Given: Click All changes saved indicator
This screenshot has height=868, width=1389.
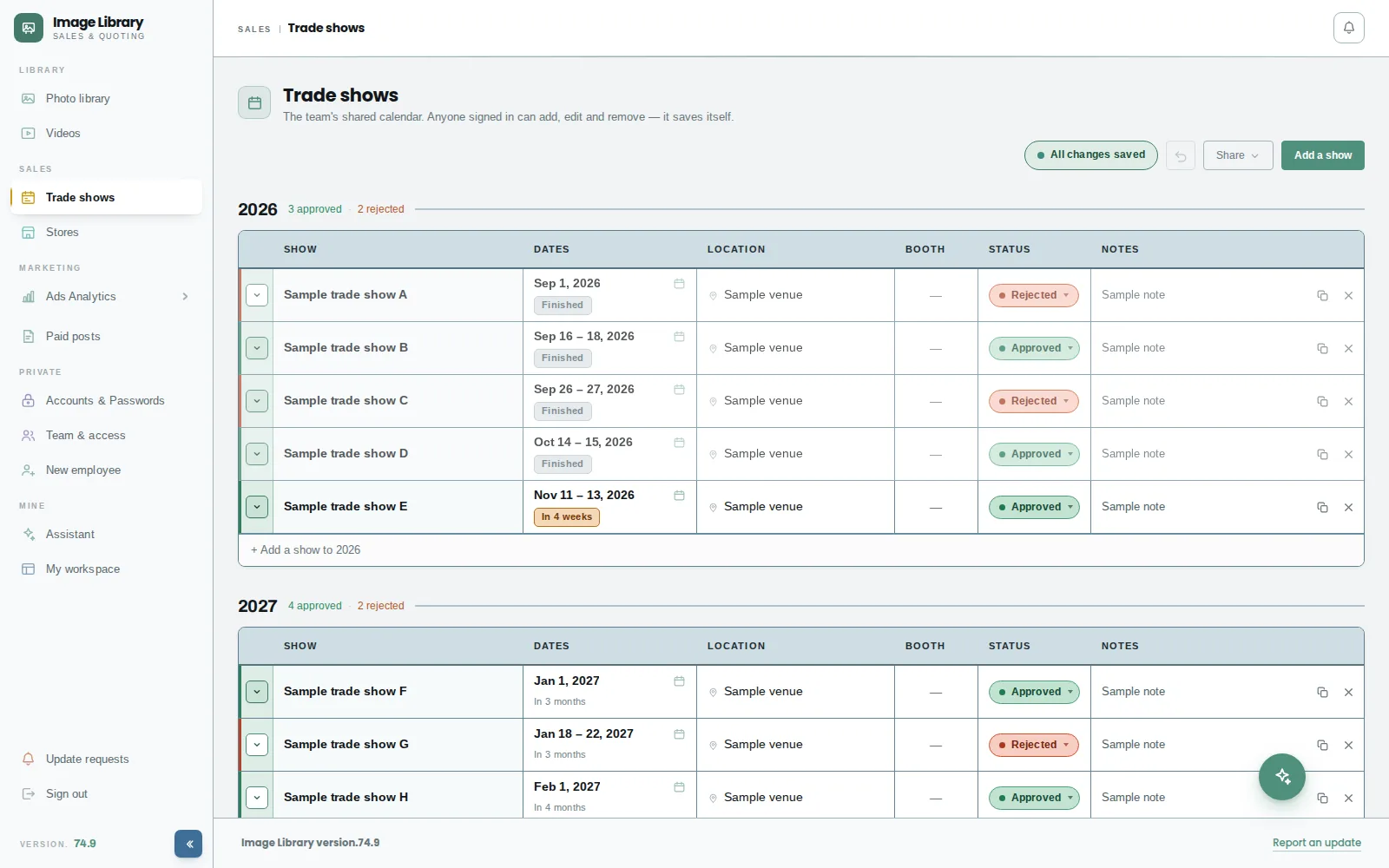Looking at the screenshot, I should 1090,155.
